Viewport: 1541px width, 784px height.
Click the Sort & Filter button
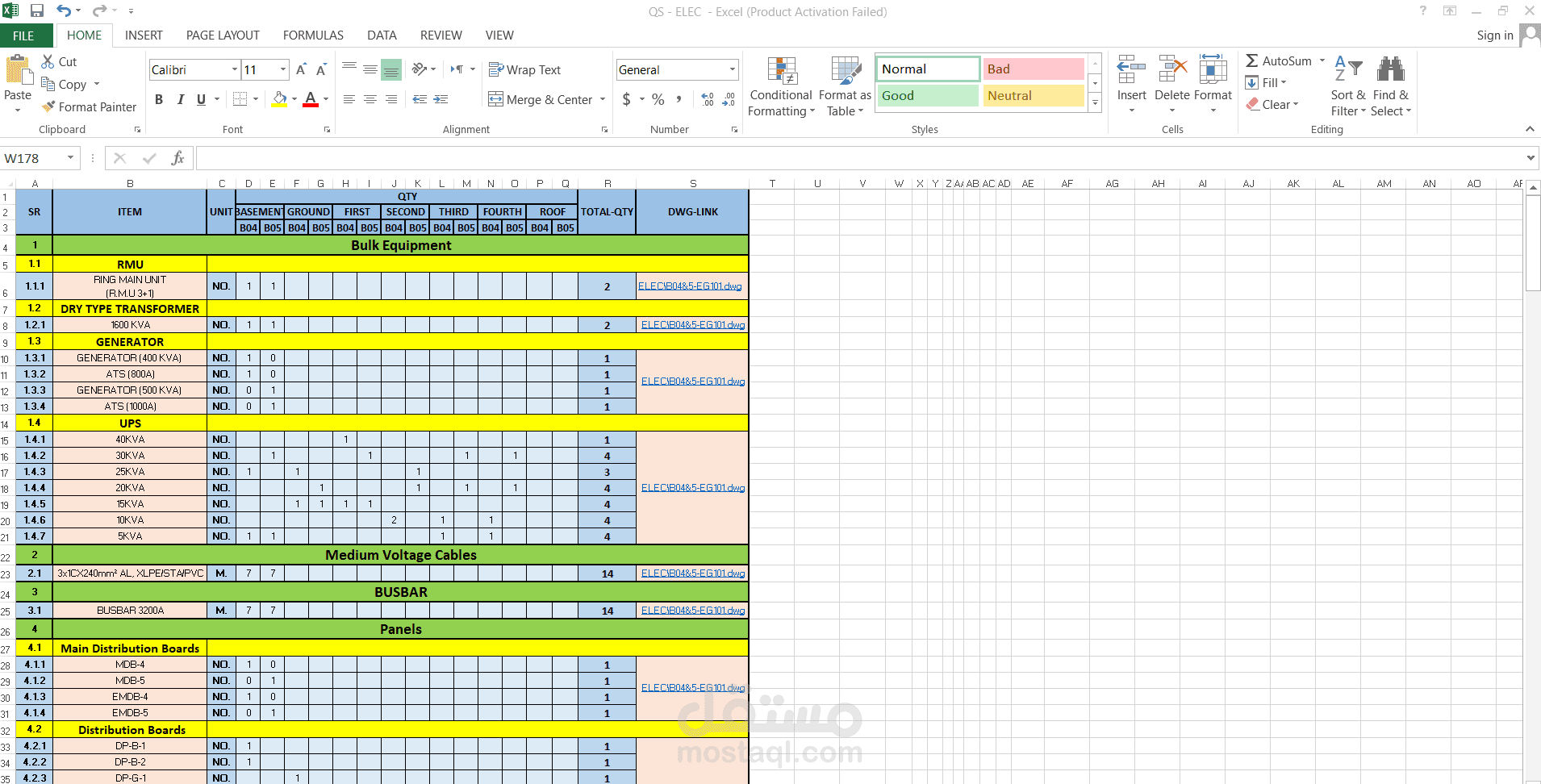1348,87
